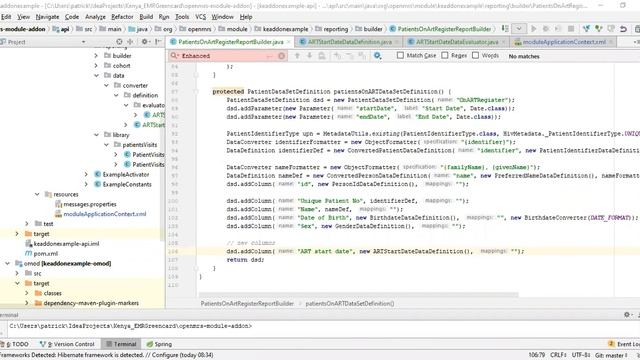Open the Event Log button
Viewport: 640px width, 360px height.
(624, 344)
